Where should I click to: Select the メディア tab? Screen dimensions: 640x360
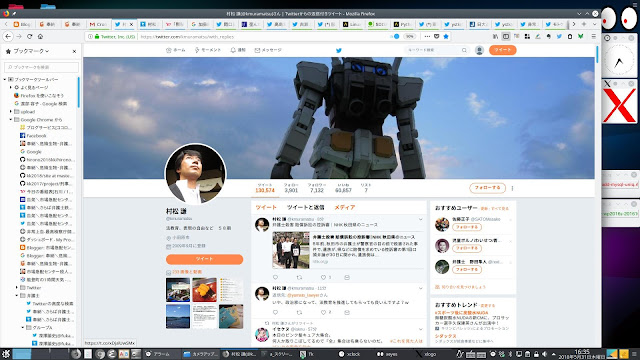345,207
